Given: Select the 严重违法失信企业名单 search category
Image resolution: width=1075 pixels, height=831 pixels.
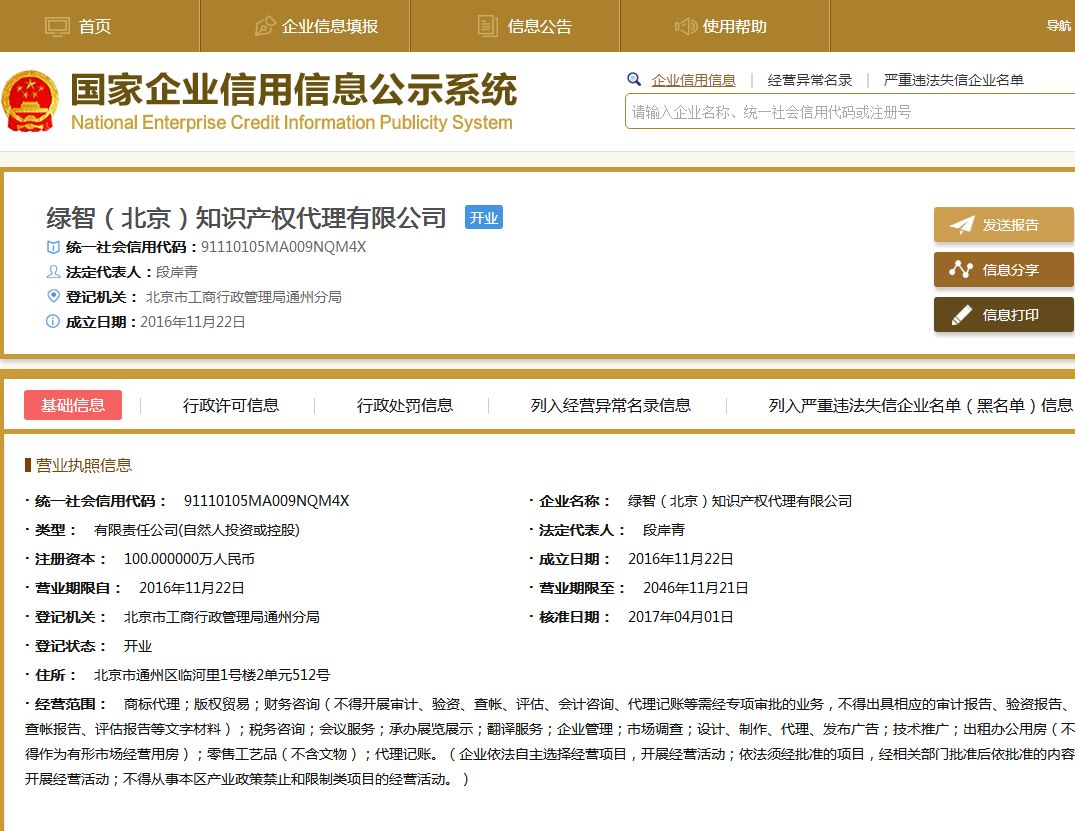Looking at the screenshot, I should tap(953, 80).
